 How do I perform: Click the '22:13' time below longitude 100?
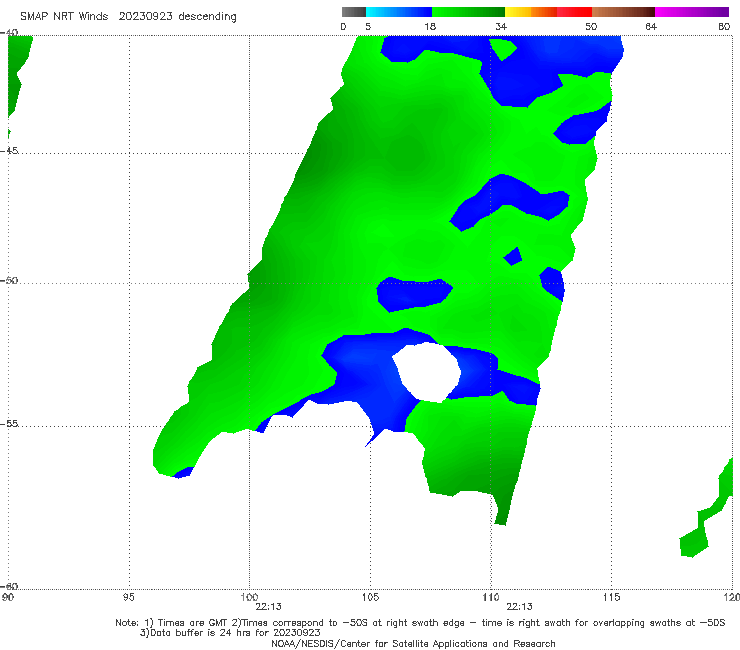click(x=269, y=607)
